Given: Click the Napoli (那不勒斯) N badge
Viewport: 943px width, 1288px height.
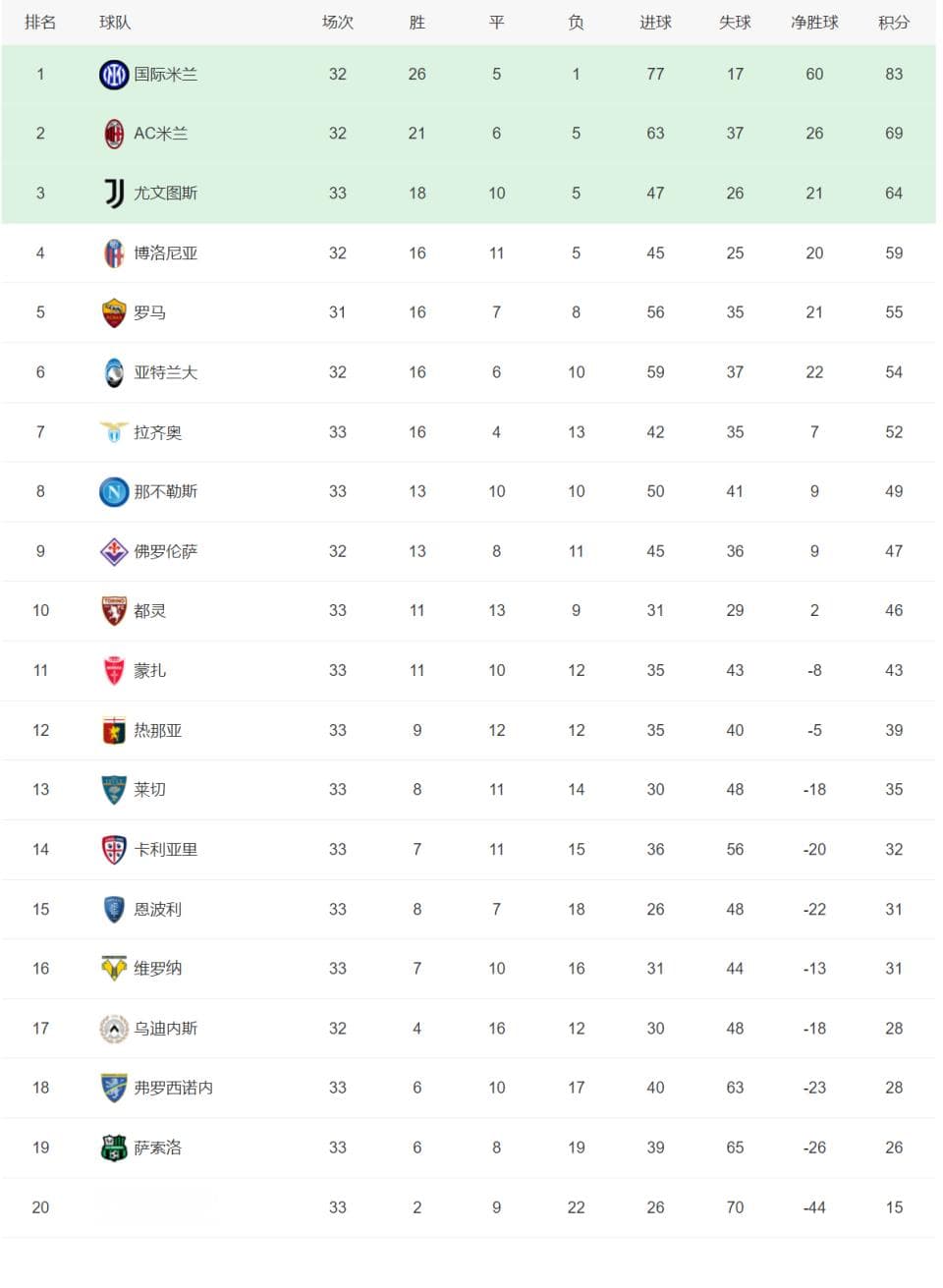Looking at the screenshot, I should tap(114, 491).
